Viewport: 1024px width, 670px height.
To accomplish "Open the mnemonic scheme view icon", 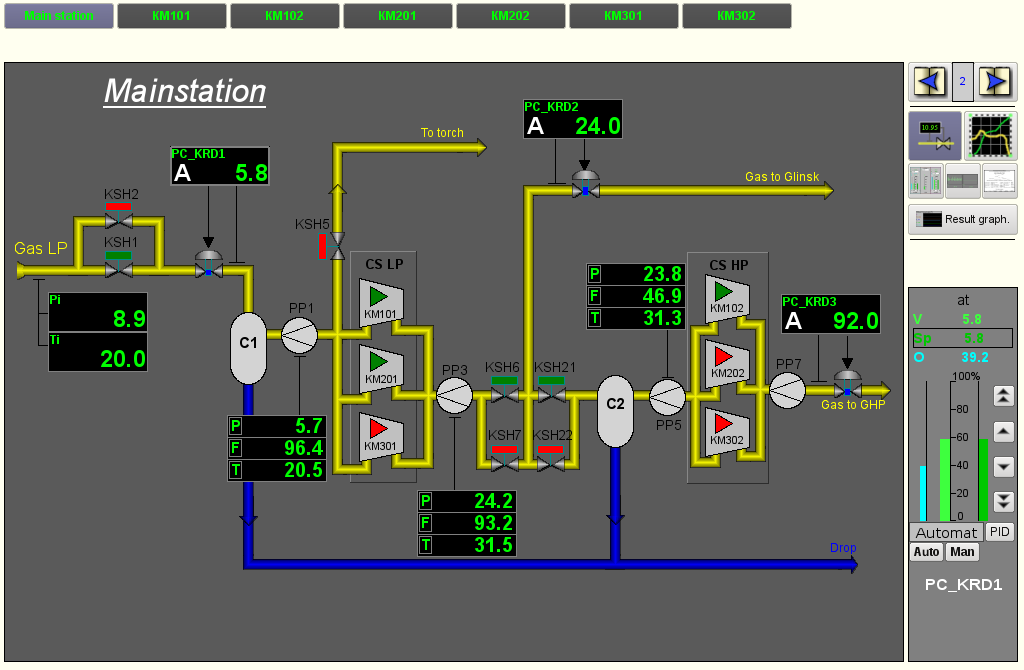I will [934, 136].
